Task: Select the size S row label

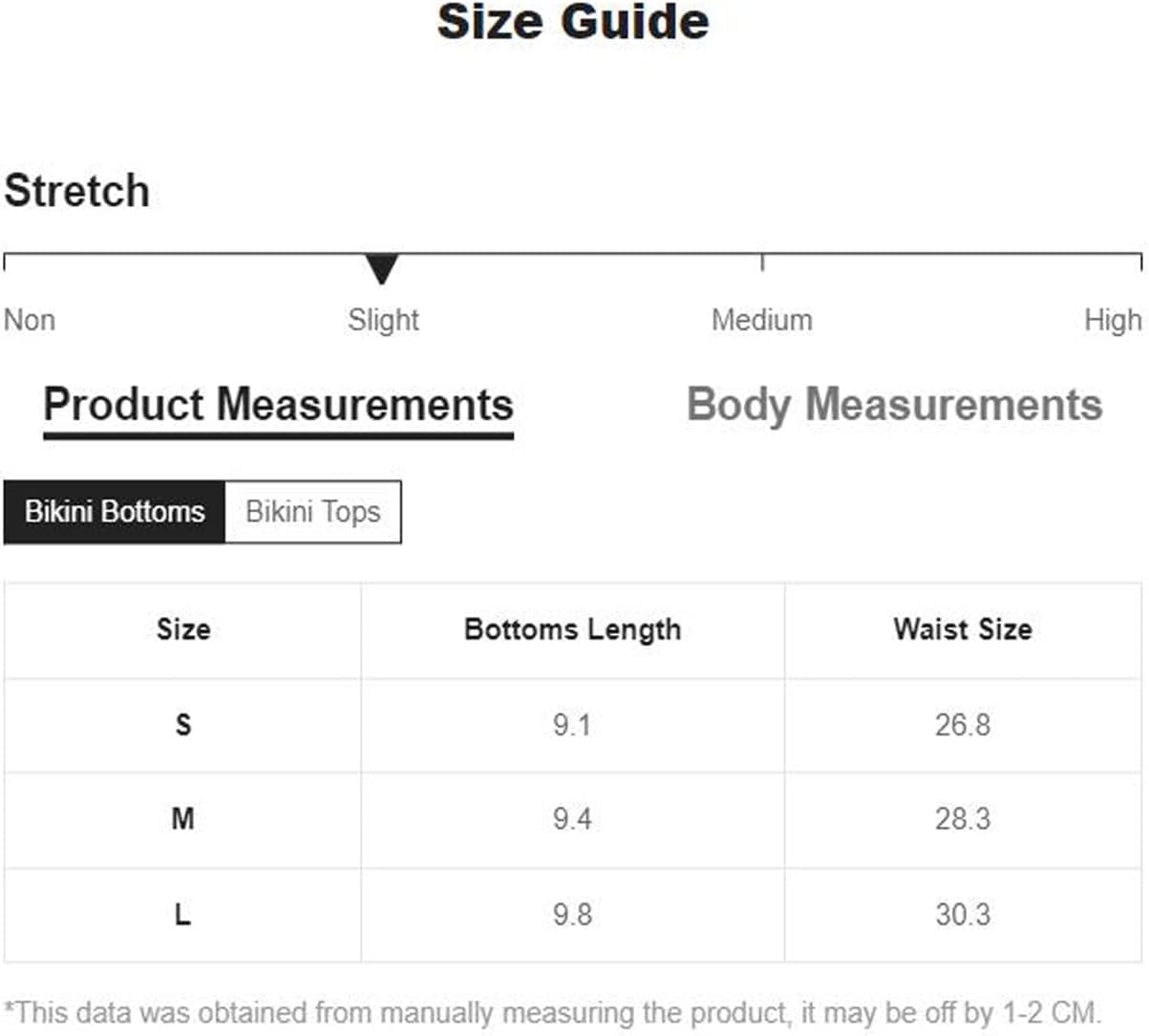Action: pyautogui.click(x=183, y=725)
